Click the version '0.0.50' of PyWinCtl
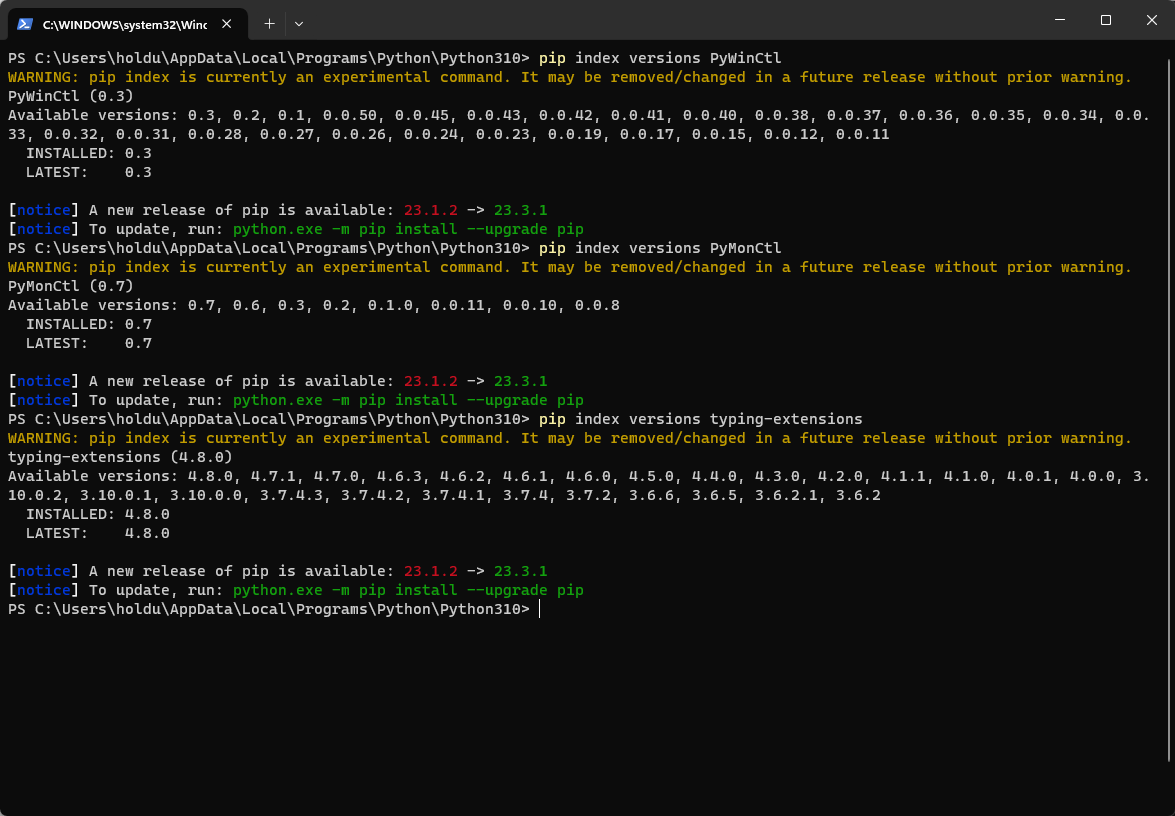The image size is (1175, 816). point(349,115)
